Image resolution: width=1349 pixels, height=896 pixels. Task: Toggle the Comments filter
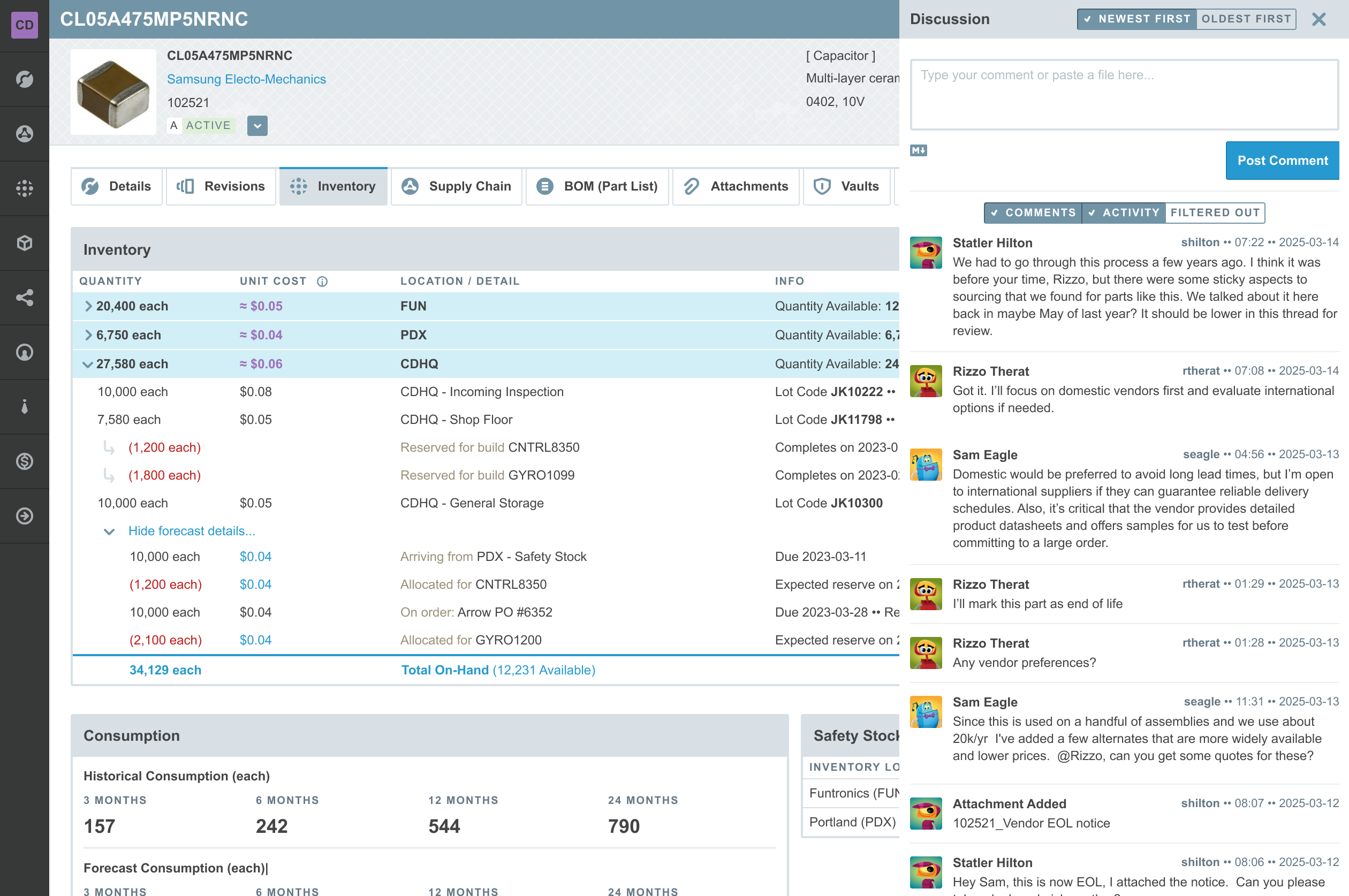[x=1033, y=212]
